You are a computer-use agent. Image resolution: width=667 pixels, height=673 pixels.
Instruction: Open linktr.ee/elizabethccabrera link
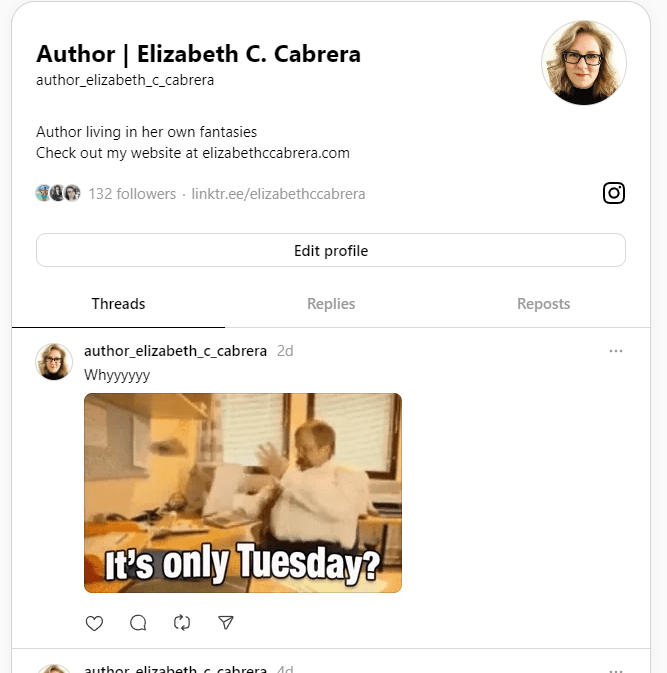click(x=278, y=194)
